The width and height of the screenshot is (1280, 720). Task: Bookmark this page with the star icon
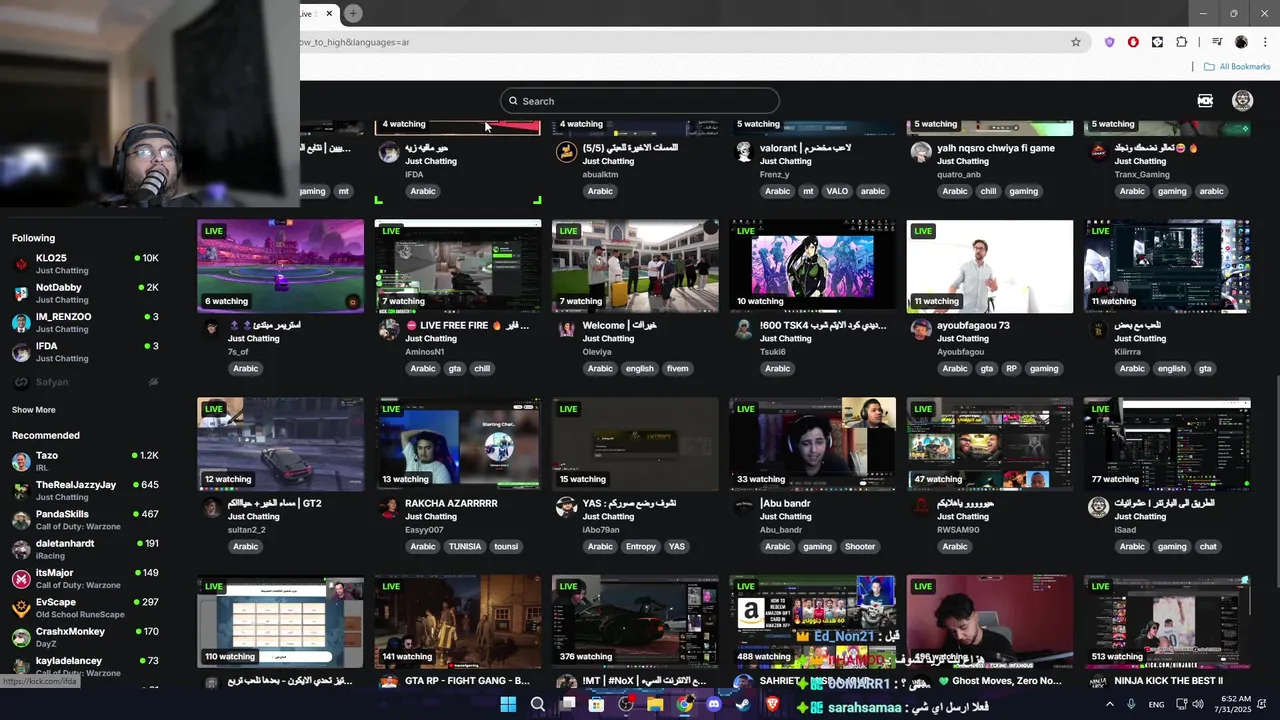coord(1076,42)
